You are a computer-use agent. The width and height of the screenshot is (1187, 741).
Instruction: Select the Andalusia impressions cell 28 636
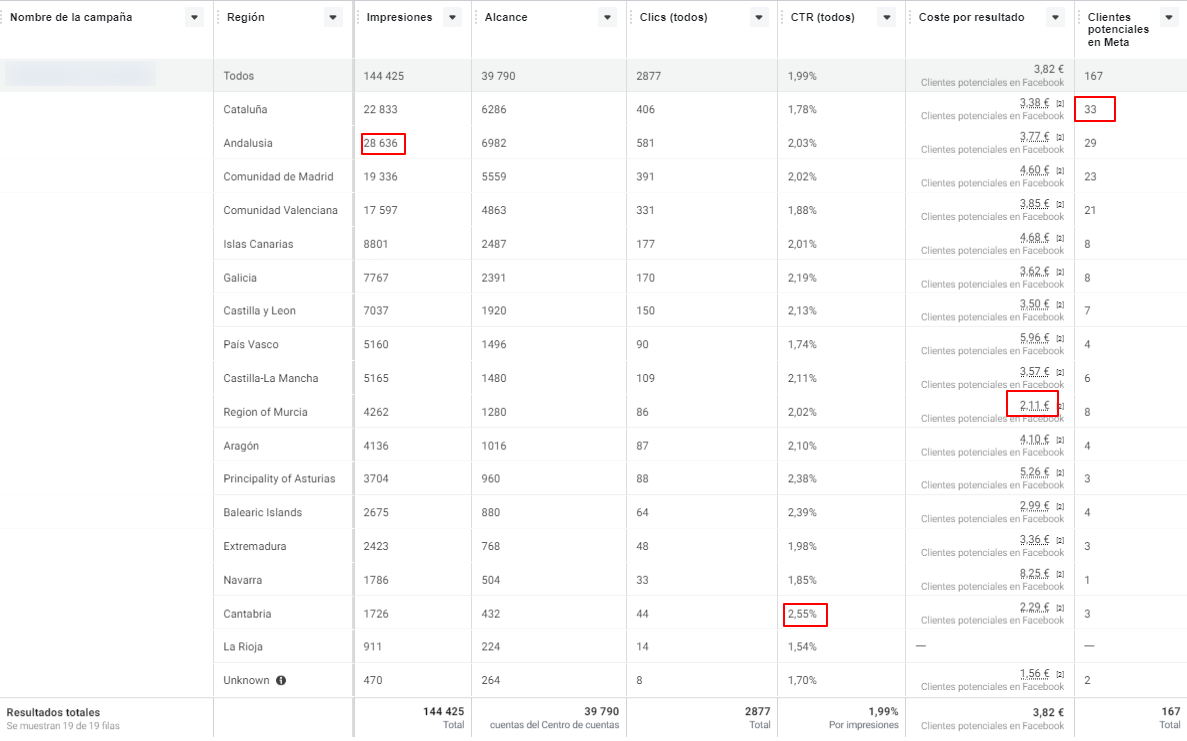coord(381,143)
